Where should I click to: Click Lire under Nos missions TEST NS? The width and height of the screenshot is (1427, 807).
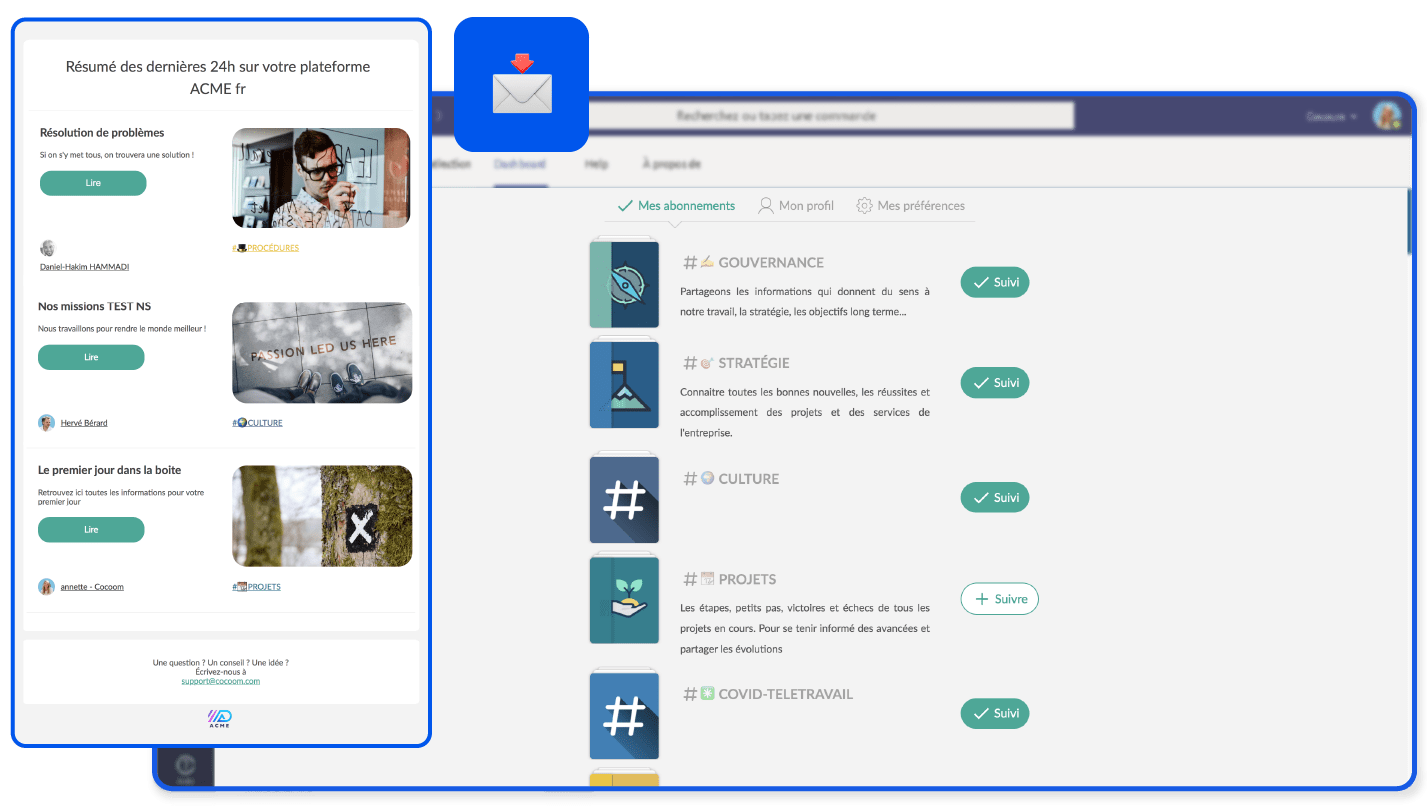tap(91, 357)
